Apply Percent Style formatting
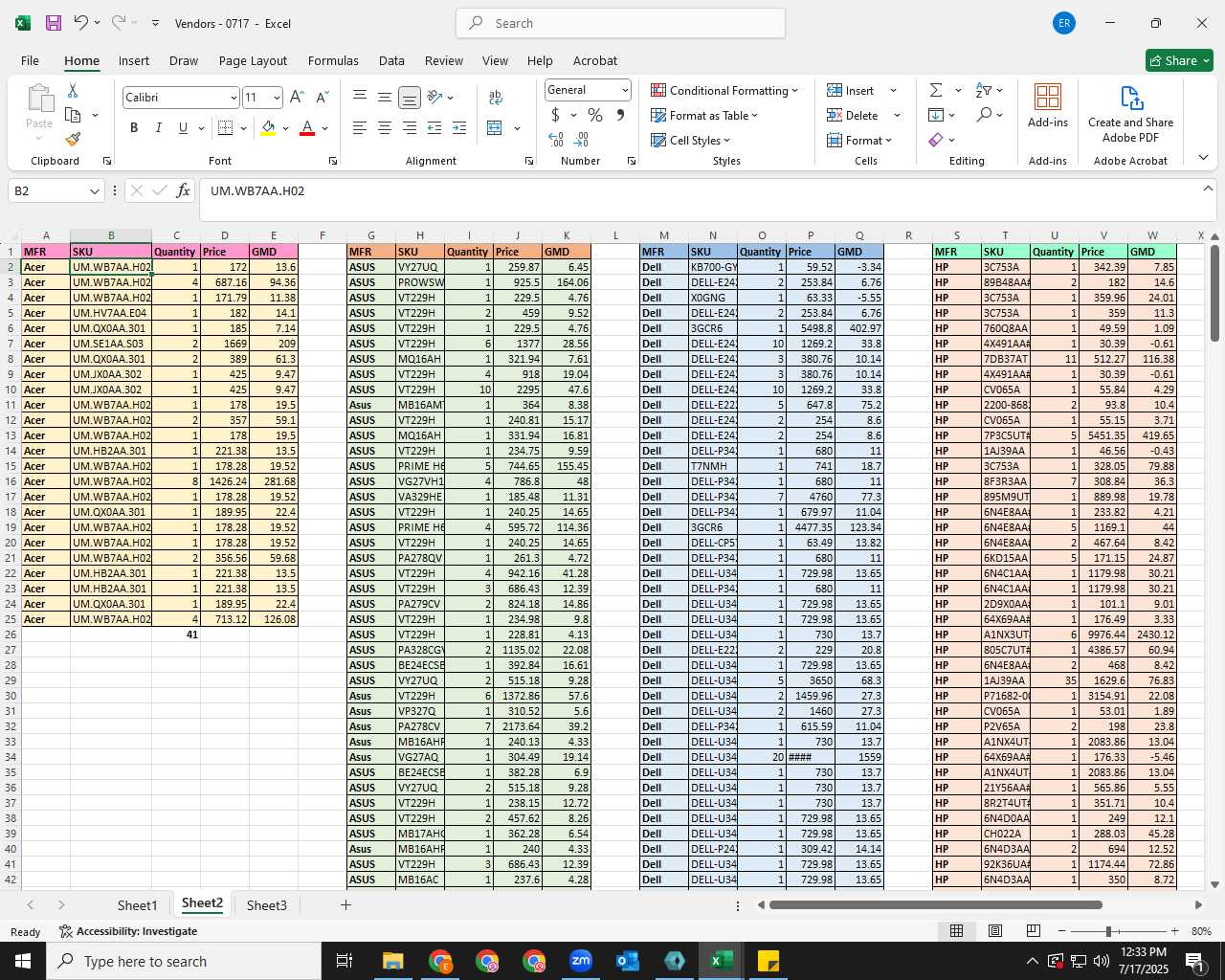The width and height of the screenshot is (1225, 980). coord(595,115)
